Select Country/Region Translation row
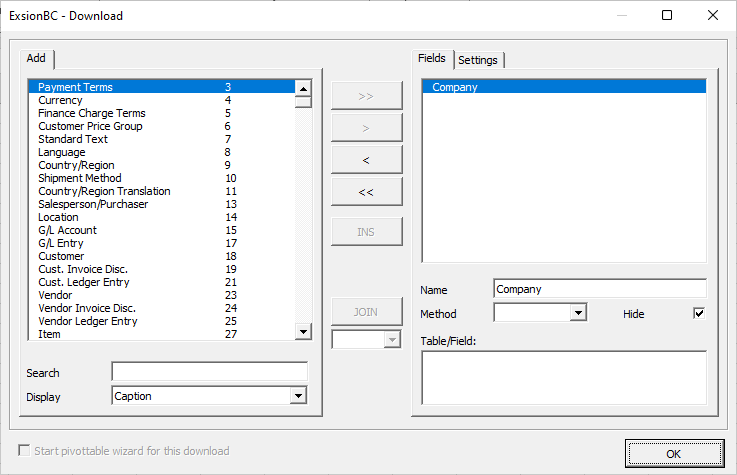 click(x=162, y=191)
